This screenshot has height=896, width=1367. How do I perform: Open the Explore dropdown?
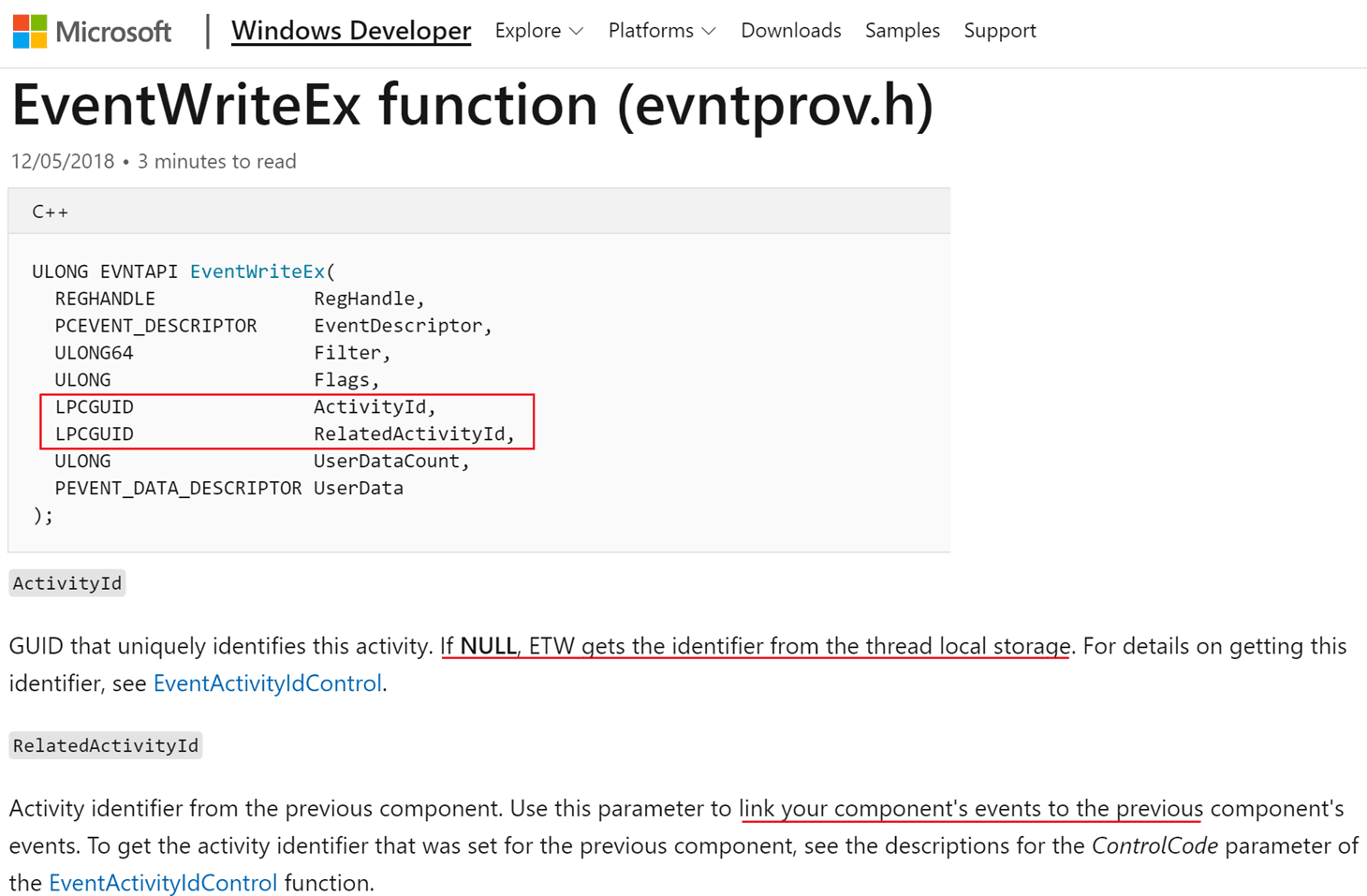point(527,30)
